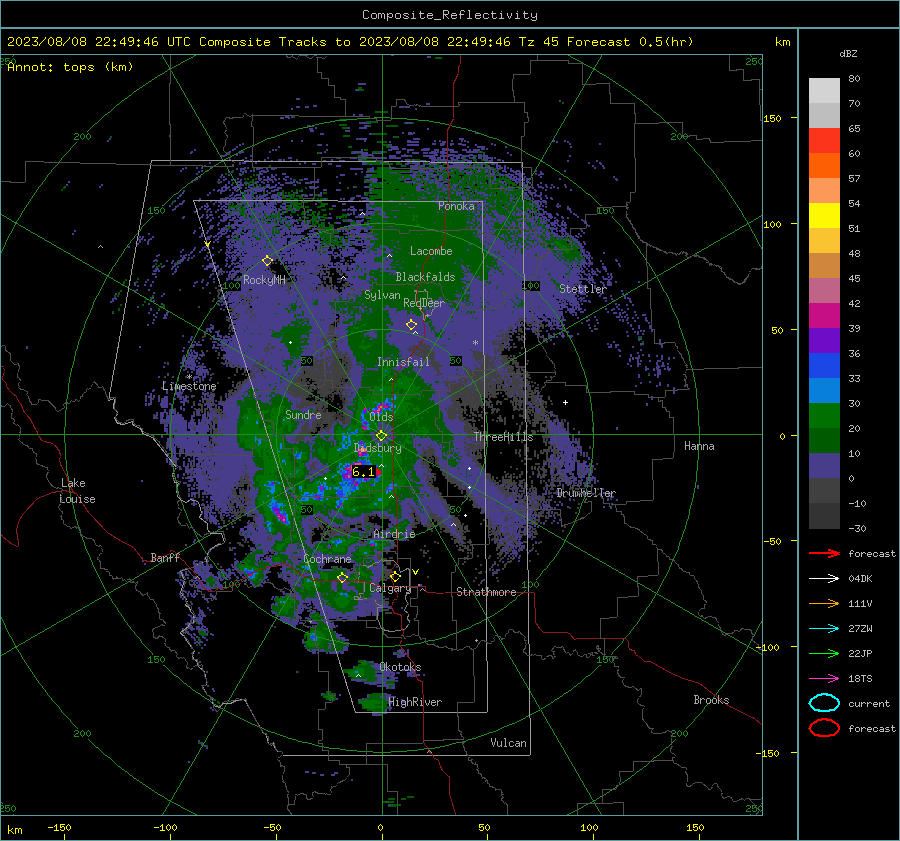Click the Composite_Reflectivity title
Screen dimensions: 900x841
(x=450, y=15)
